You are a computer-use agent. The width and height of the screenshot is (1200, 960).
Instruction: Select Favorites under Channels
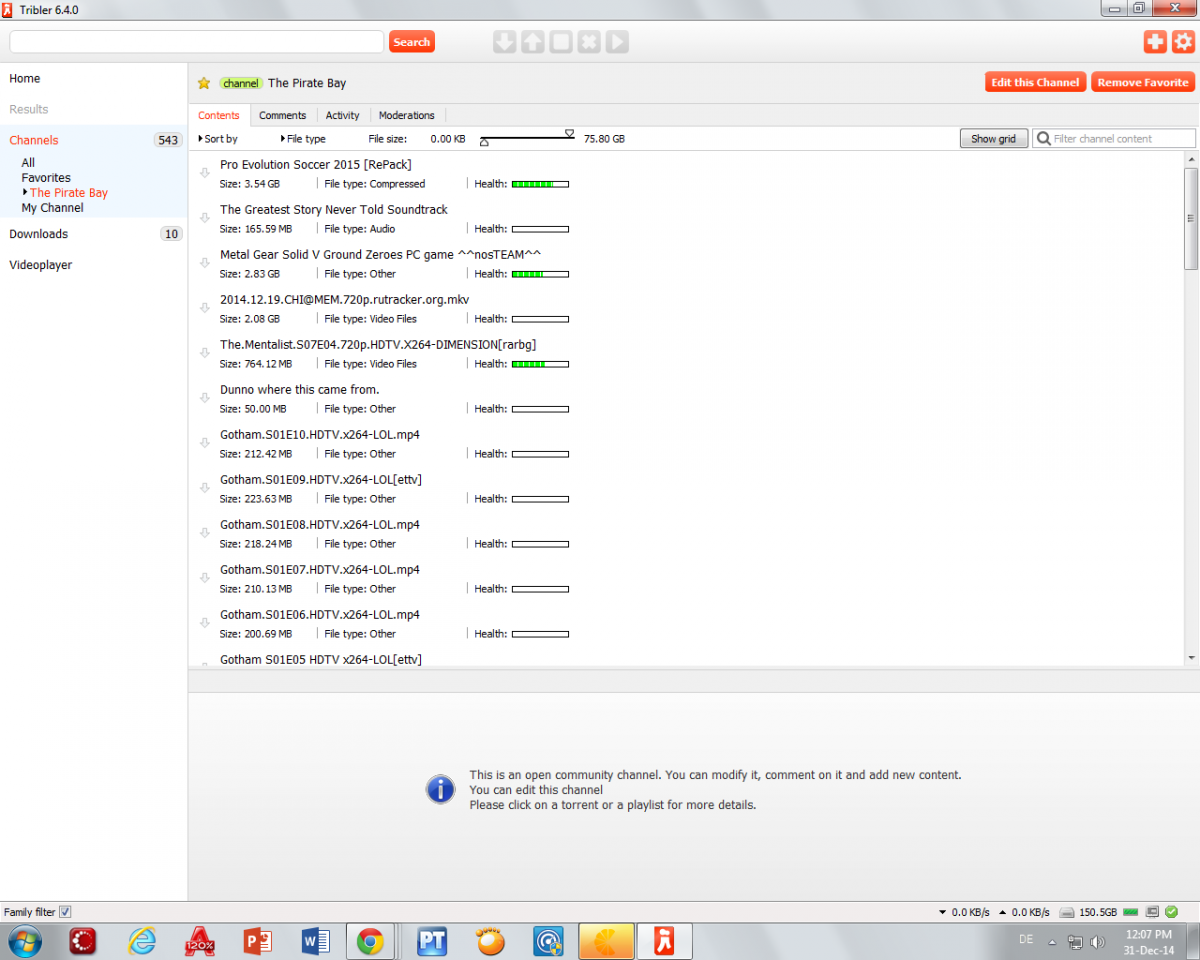coord(46,178)
